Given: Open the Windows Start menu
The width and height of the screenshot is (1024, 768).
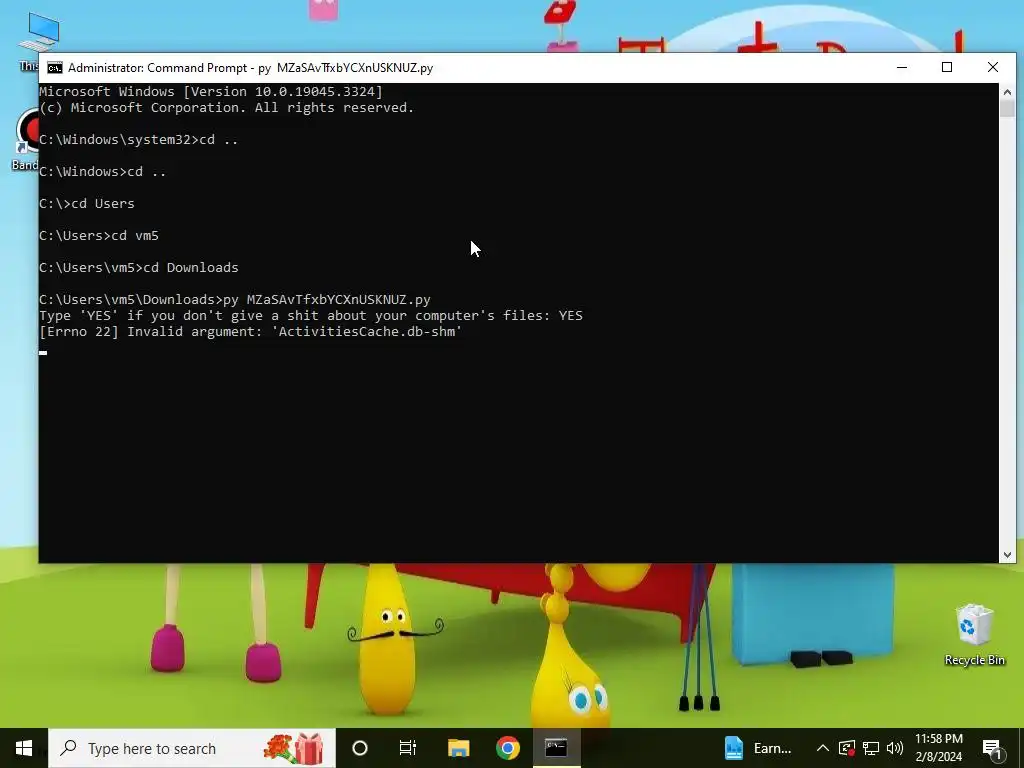Looking at the screenshot, I should point(24,748).
